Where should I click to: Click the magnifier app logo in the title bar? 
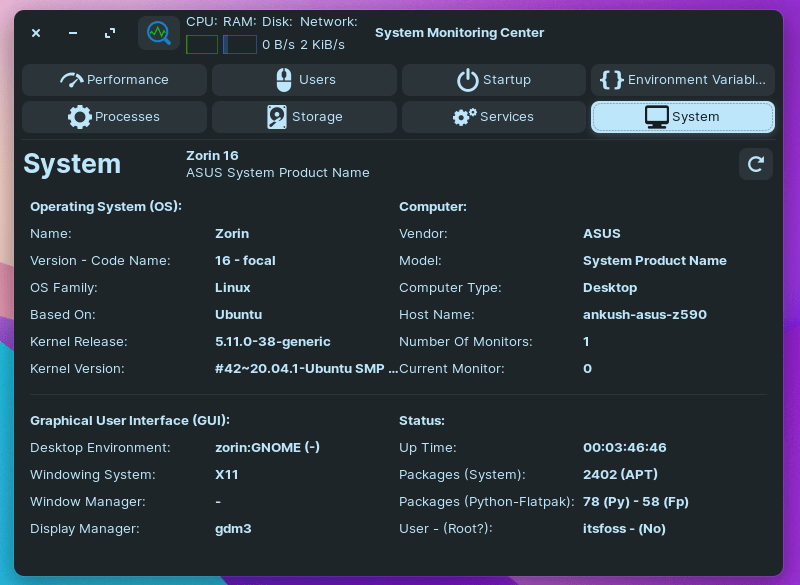click(x=159, y=33)
